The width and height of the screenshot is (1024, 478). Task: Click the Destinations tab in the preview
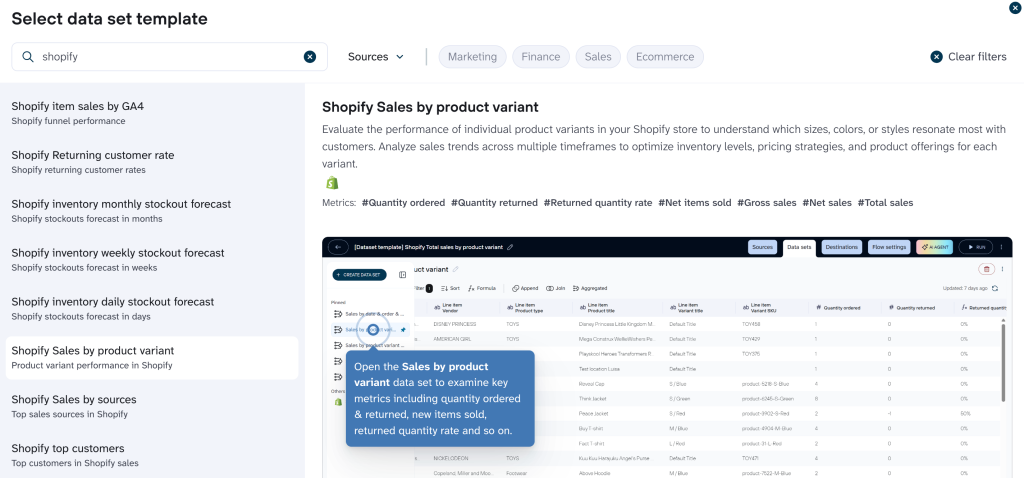point(842,247)
